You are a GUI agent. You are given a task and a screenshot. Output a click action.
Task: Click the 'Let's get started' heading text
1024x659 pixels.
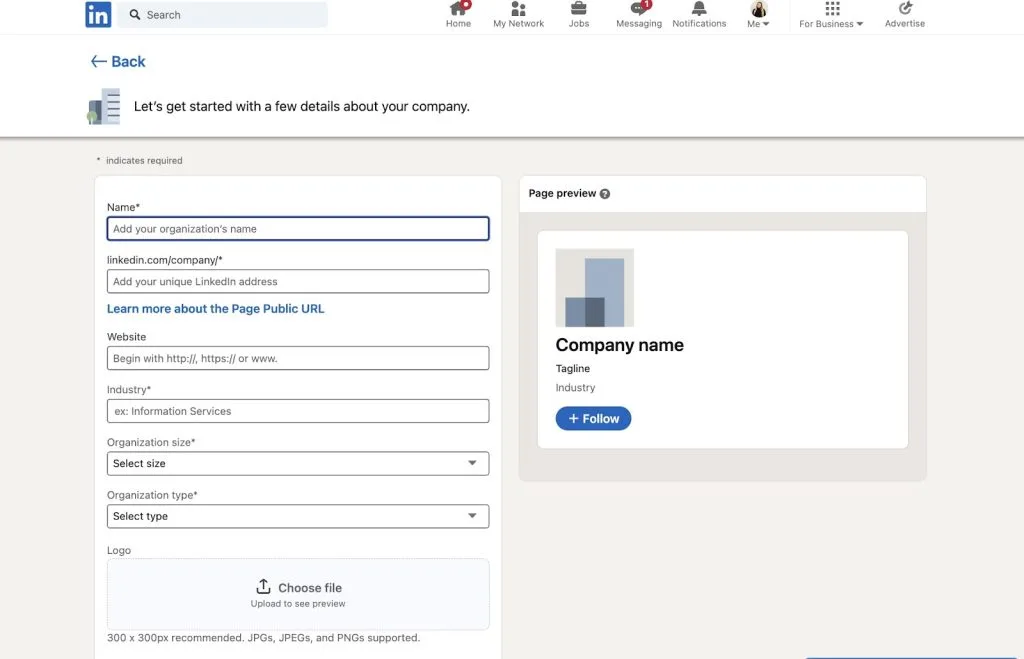click(302, 106)
